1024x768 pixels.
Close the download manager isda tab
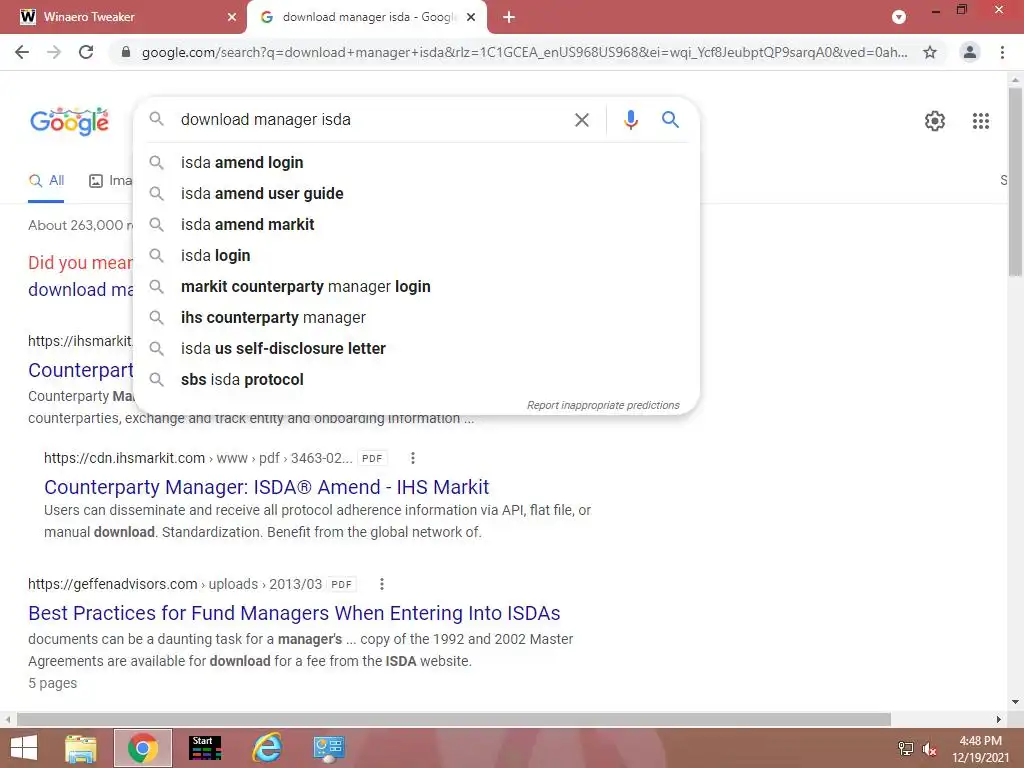point(471,17)
